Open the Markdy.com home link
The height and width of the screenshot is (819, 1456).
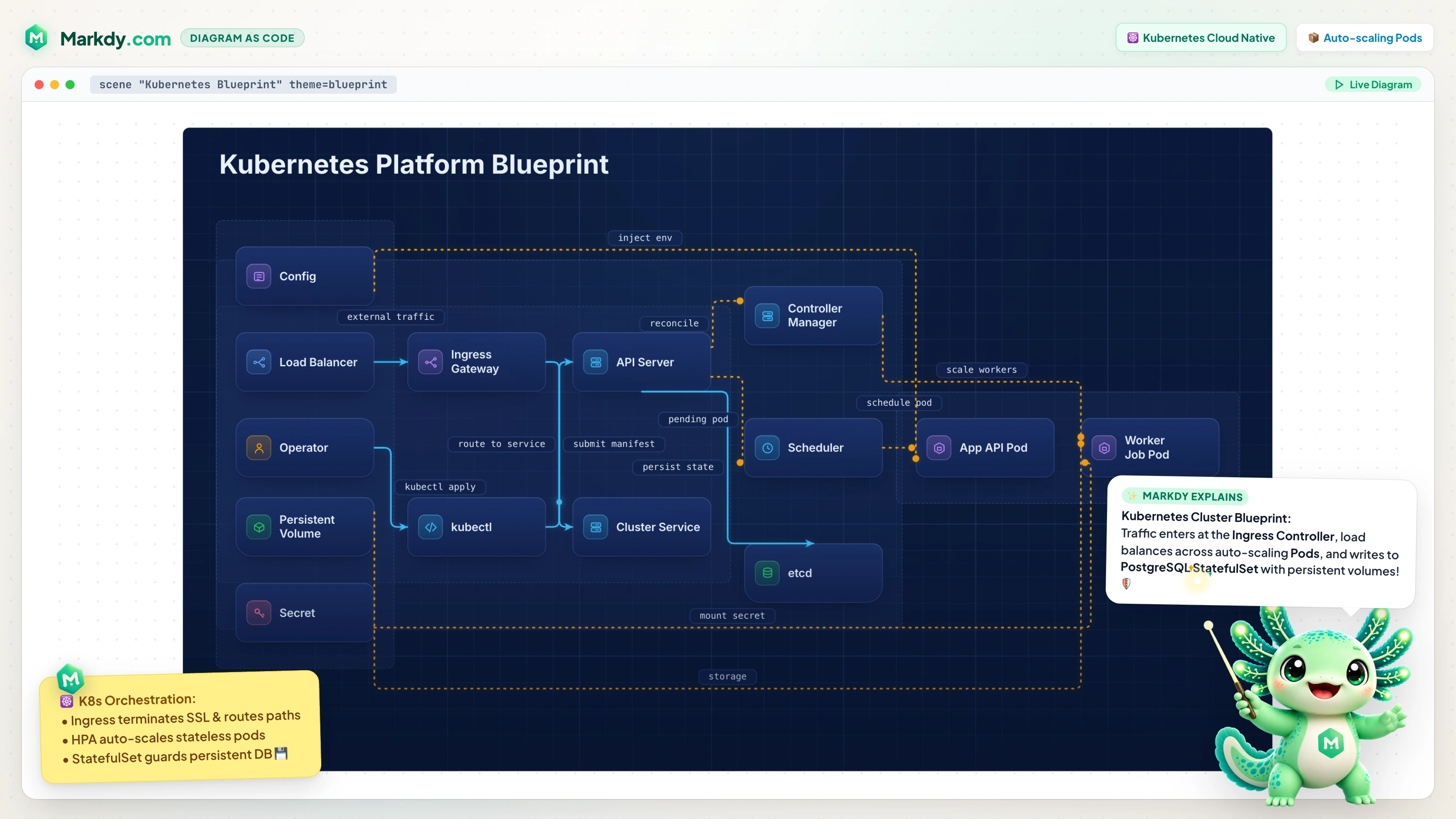pyautogui.click(x=115, y=38)
